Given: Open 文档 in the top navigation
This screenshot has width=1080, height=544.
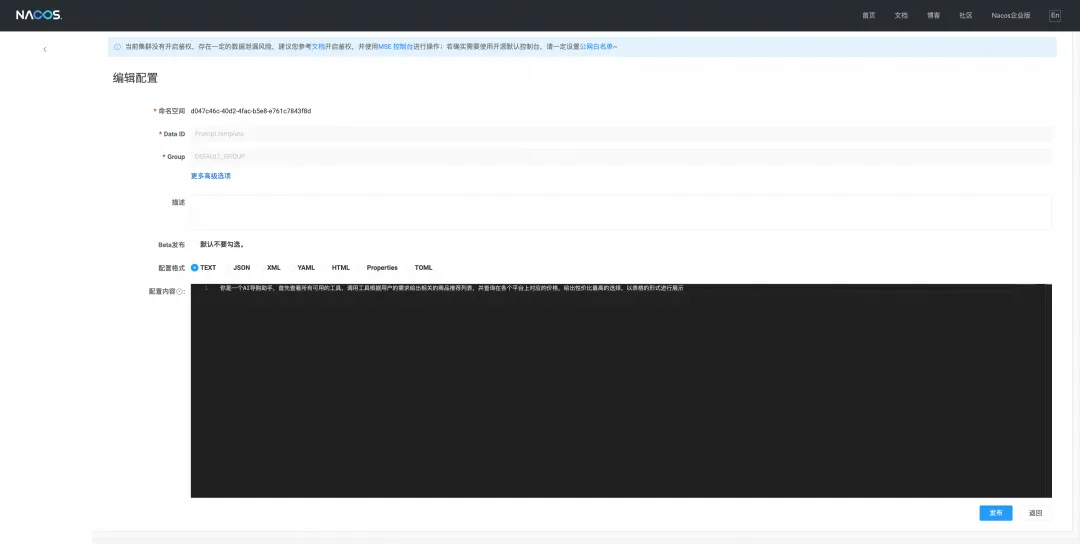Looking at the screenshot, I should (x=901, y=15).
